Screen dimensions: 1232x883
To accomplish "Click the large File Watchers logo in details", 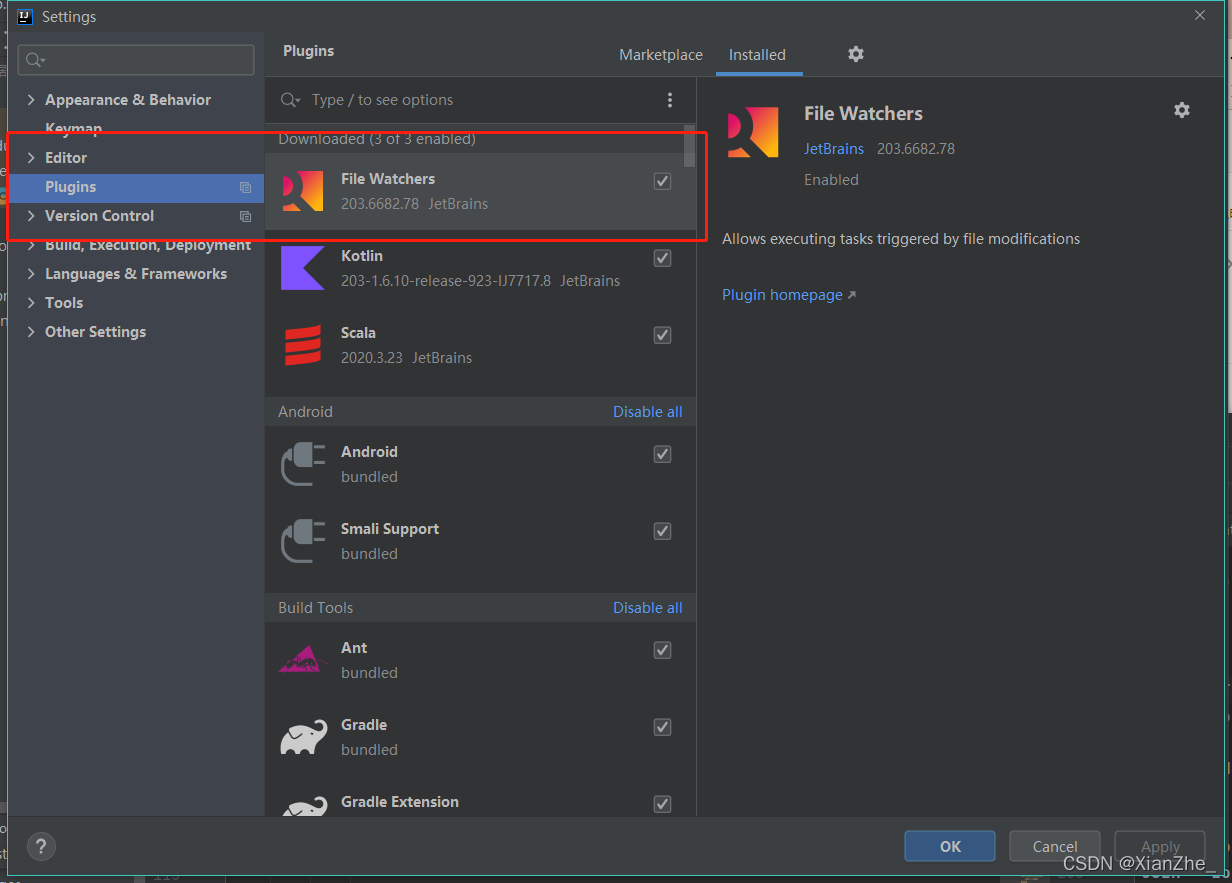I will click(x=752, y=132).
